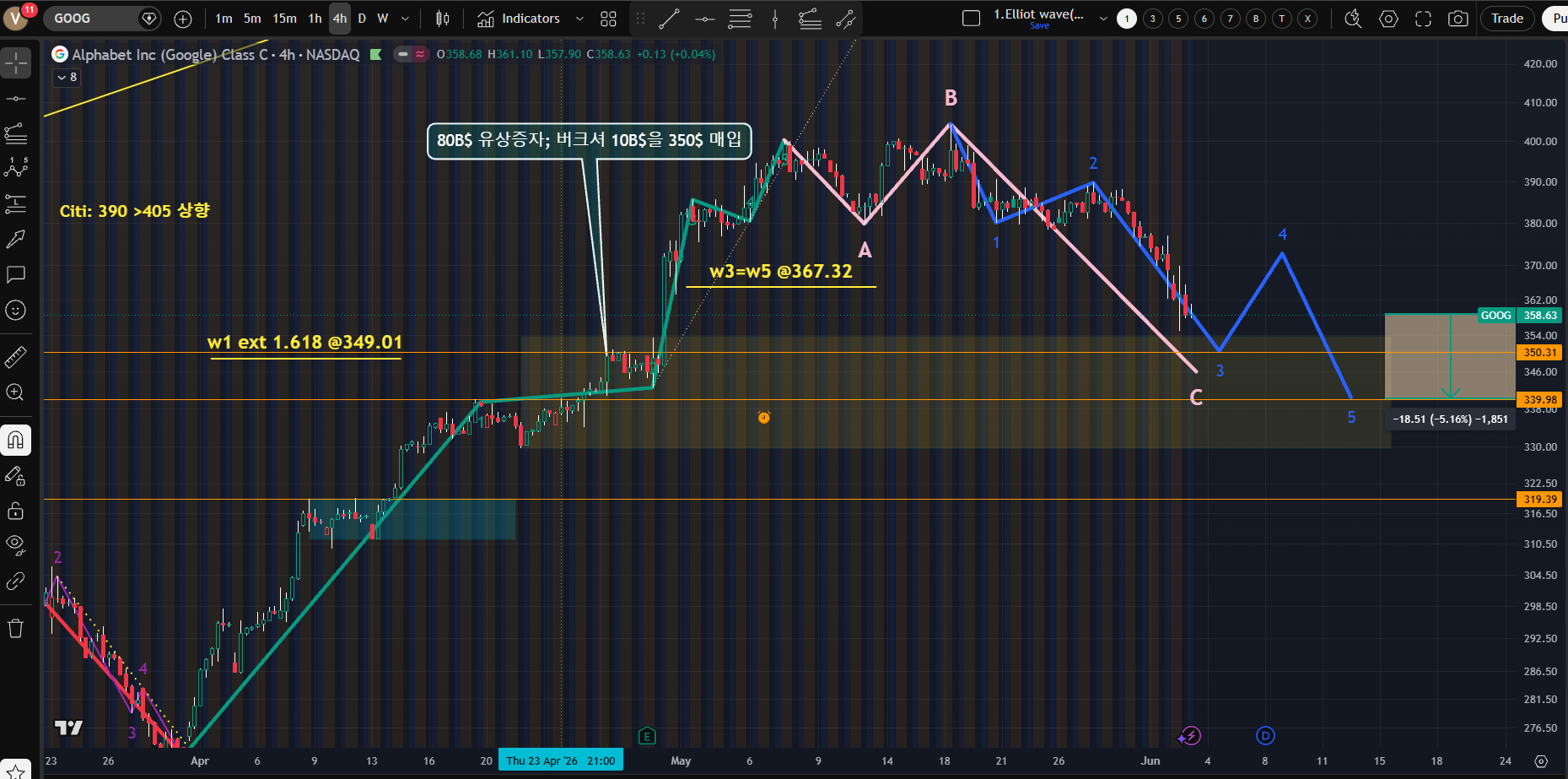Click the blue D dividend marker
This screenshot has height=779, width=1568.
point(1265,736)
